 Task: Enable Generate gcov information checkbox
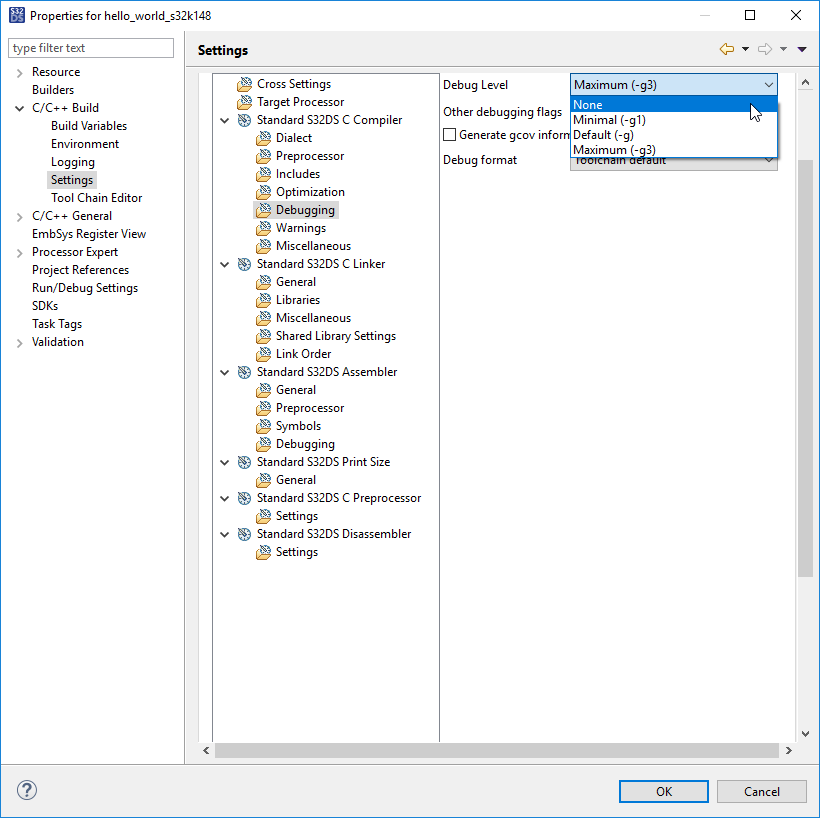tap(449, 135)
